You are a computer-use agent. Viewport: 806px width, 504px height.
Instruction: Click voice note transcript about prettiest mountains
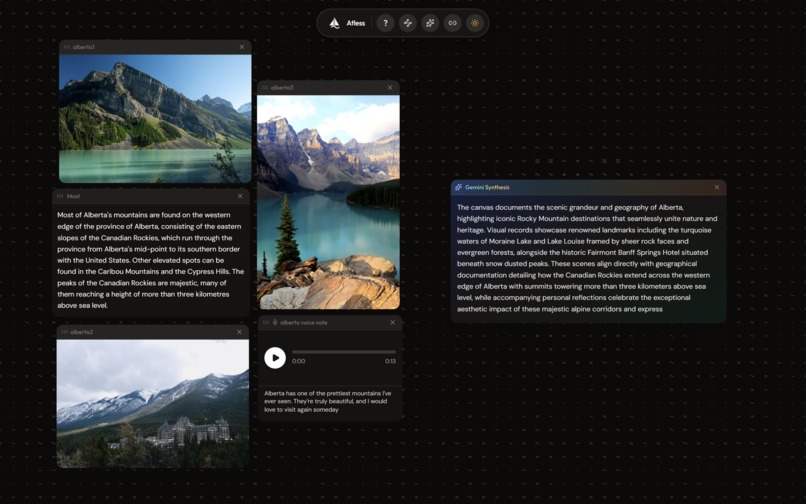[327, 402]
